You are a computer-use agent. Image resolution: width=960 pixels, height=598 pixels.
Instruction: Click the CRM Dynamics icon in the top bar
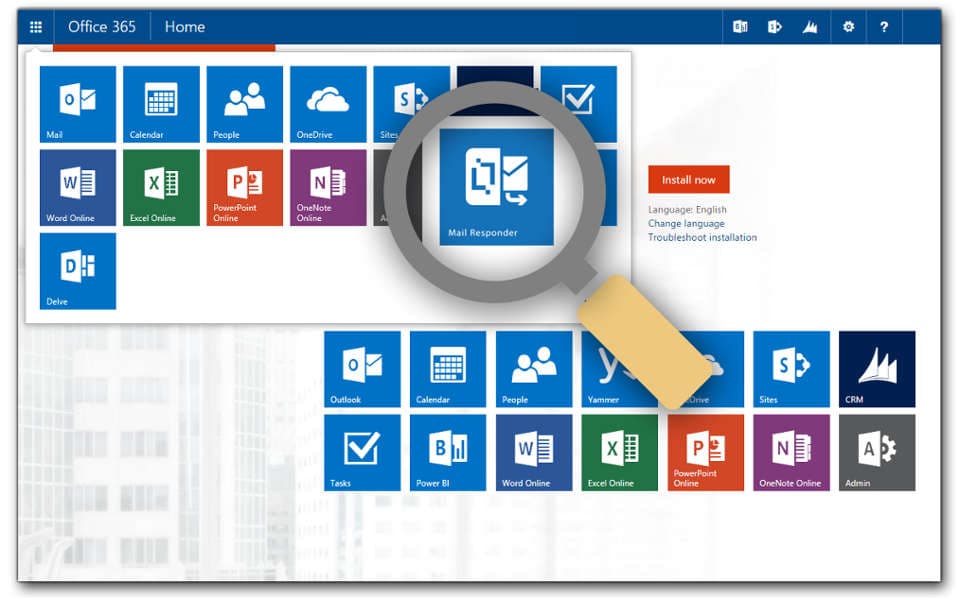click(810, 27)
